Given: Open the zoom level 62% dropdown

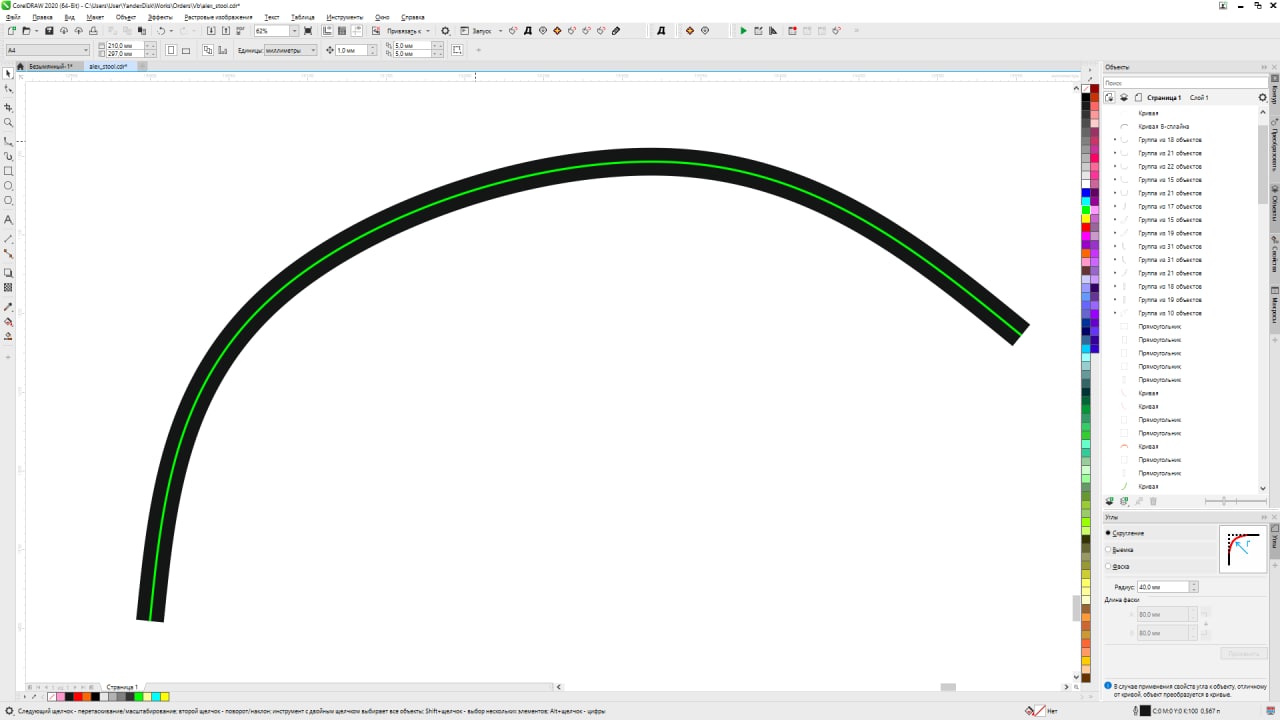Looking at the screenshot, I should tap(294, 30).
